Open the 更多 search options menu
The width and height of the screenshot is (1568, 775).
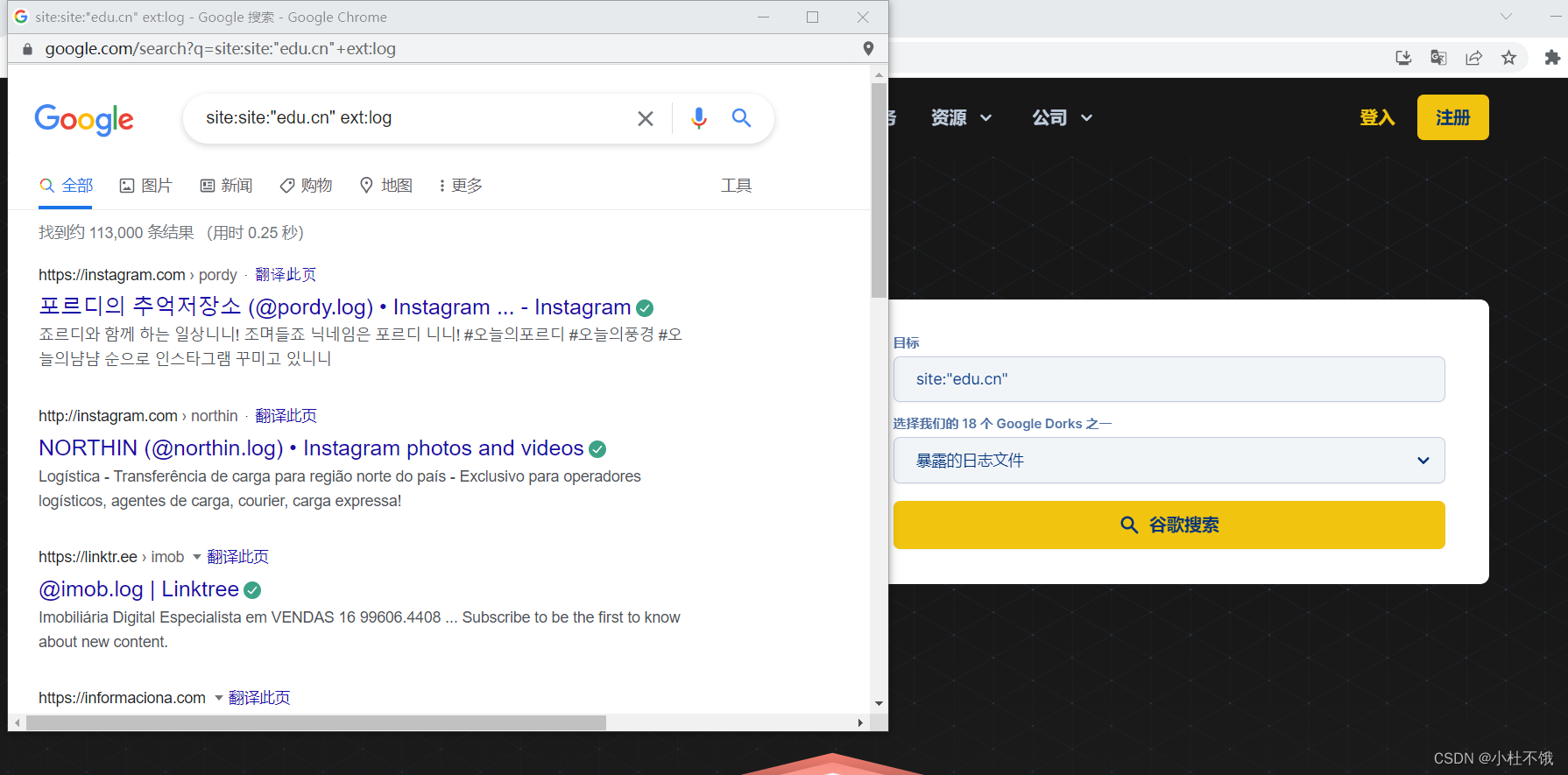(461, 186)
